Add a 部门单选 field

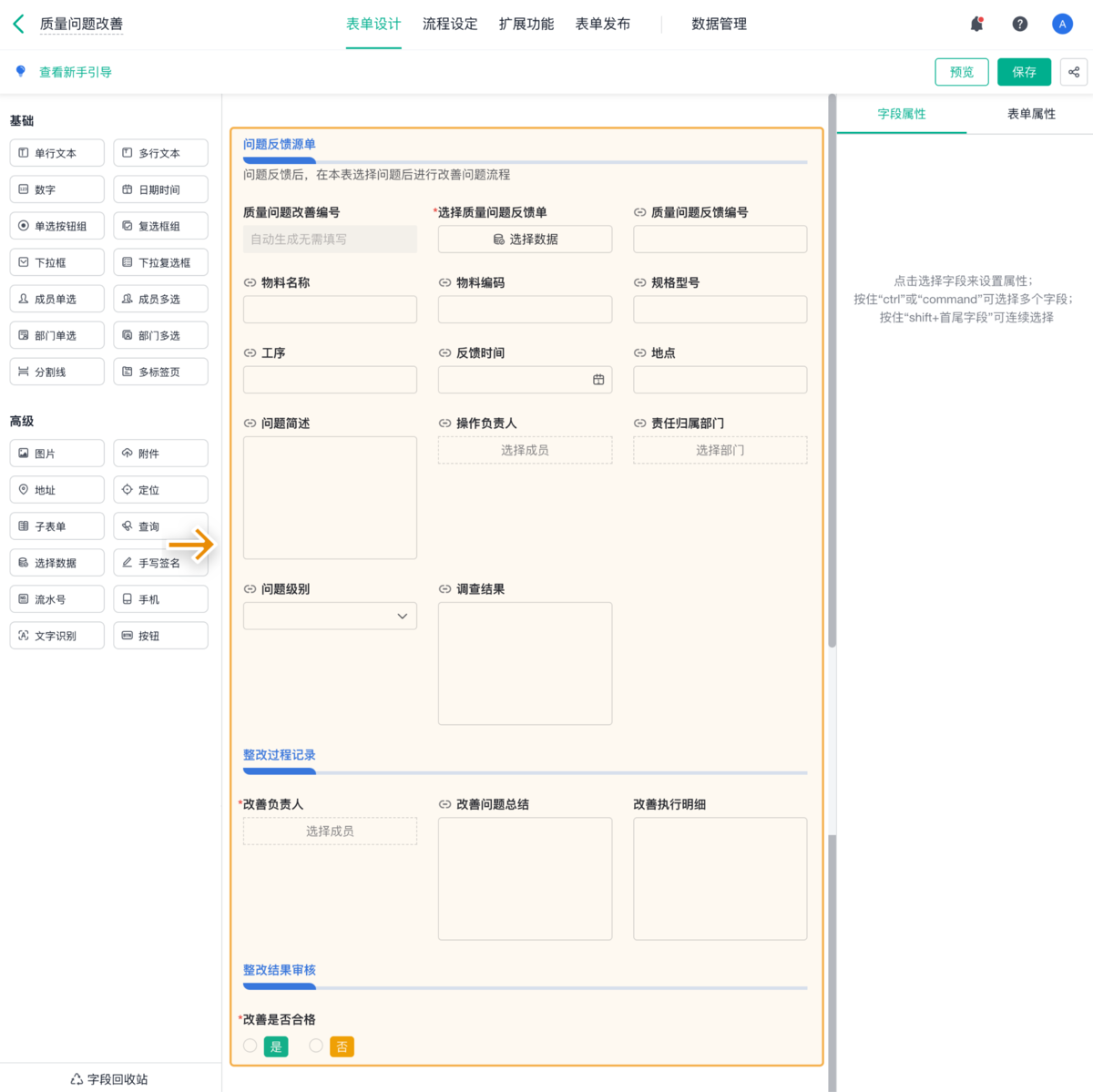[x=57, y=335]
